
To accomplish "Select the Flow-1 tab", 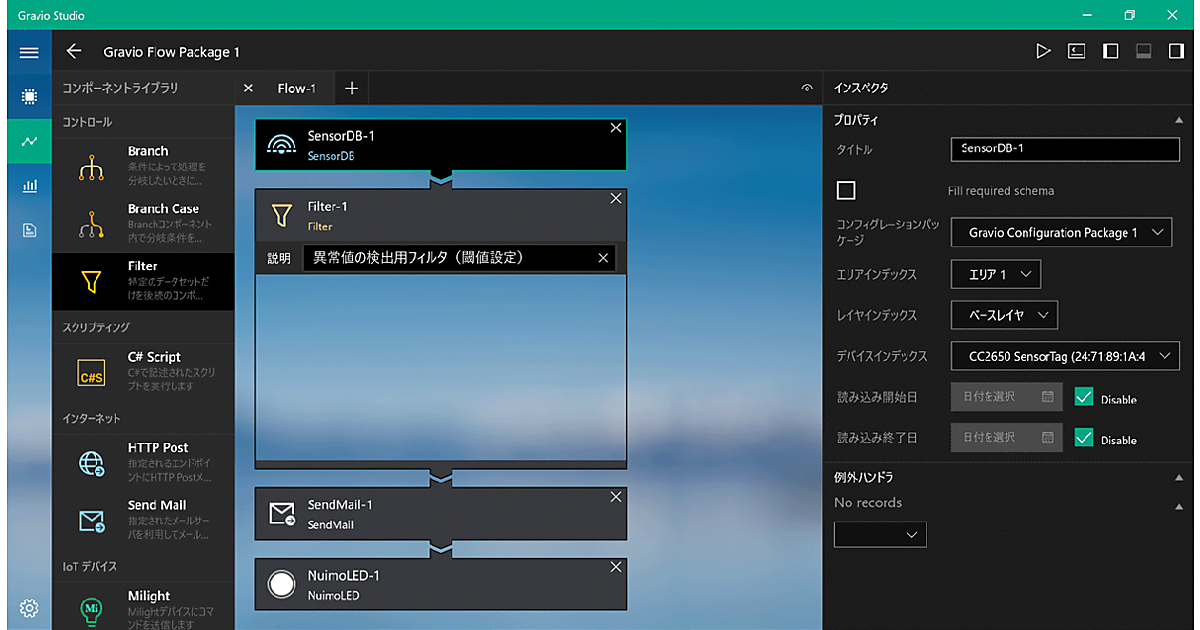I will (296, 88).
